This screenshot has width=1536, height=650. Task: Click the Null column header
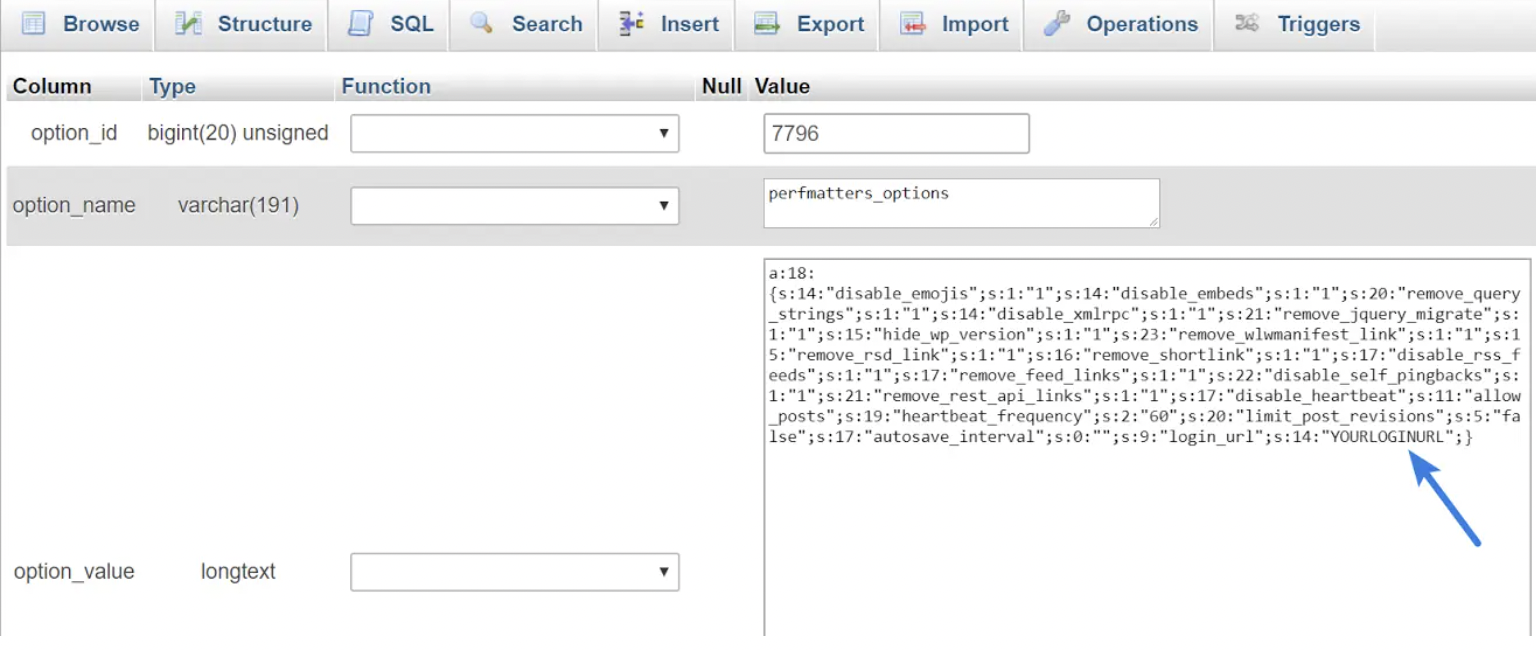point(721,86)
